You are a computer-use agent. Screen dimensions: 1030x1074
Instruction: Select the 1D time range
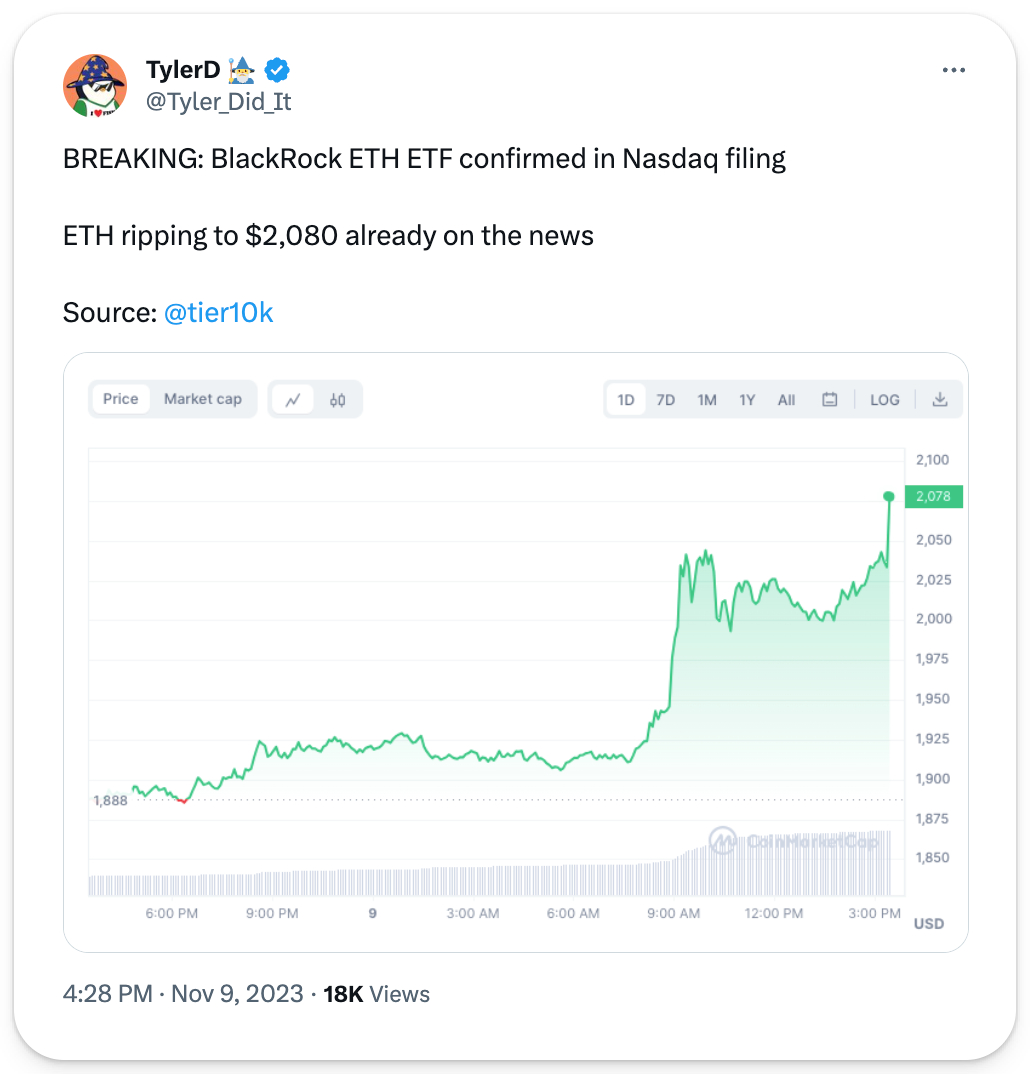point(626,399)
